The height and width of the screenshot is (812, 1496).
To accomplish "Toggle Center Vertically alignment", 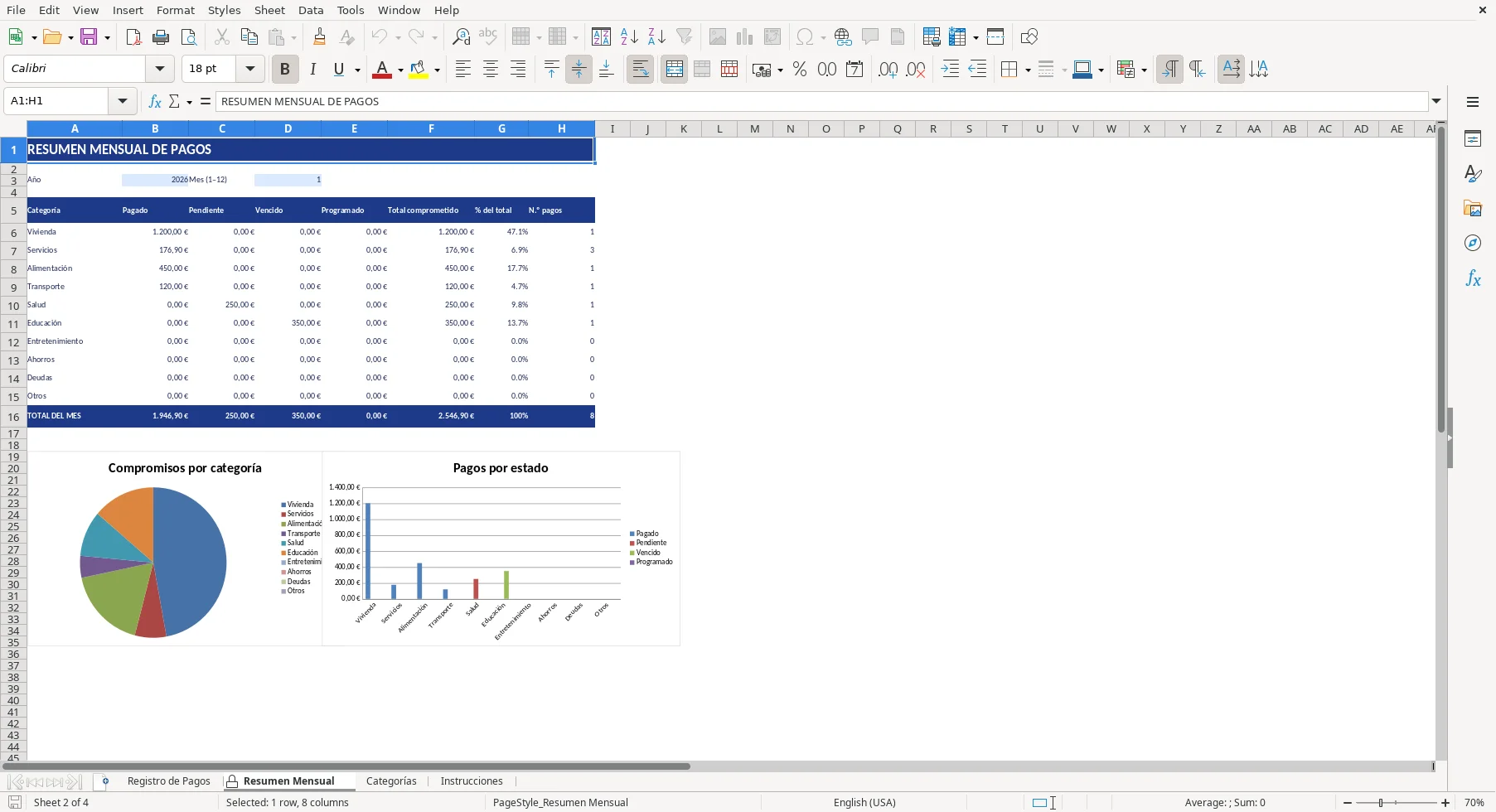I will coord(579,70).
